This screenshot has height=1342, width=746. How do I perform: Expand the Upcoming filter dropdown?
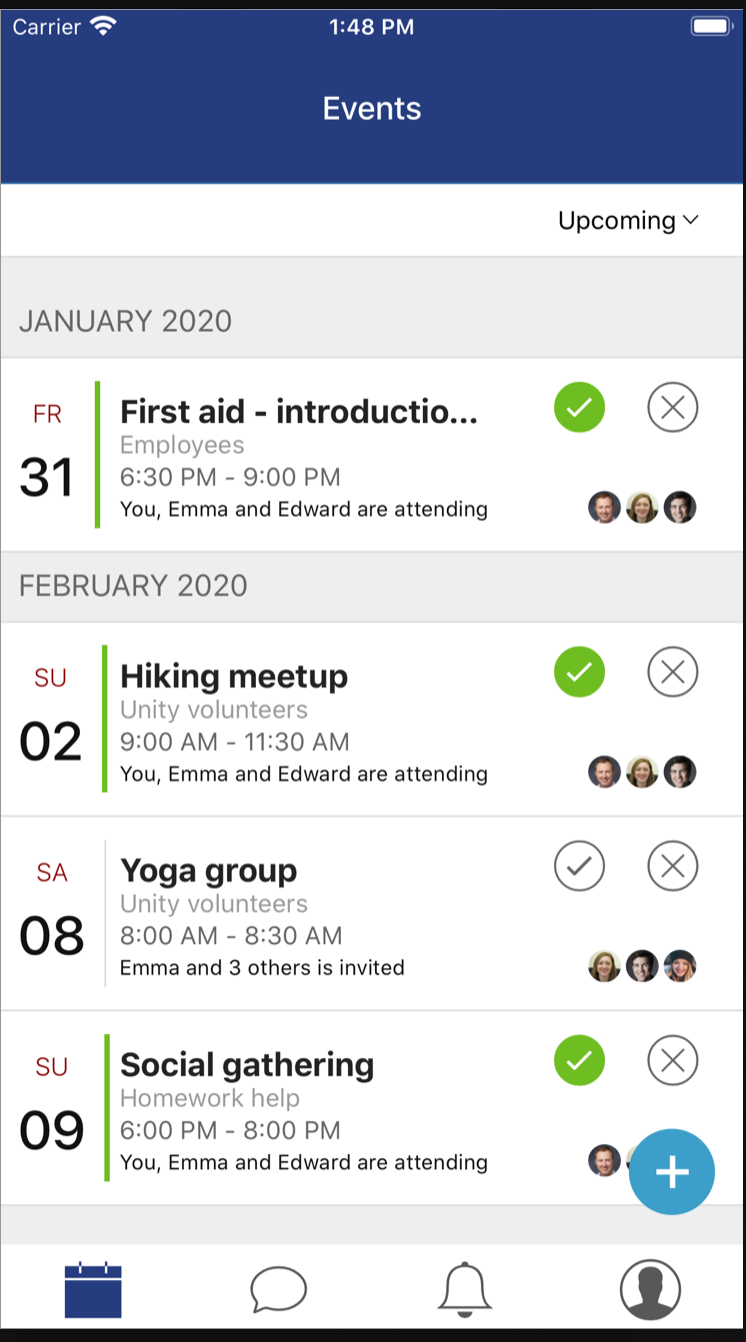[x=628, y=221]
